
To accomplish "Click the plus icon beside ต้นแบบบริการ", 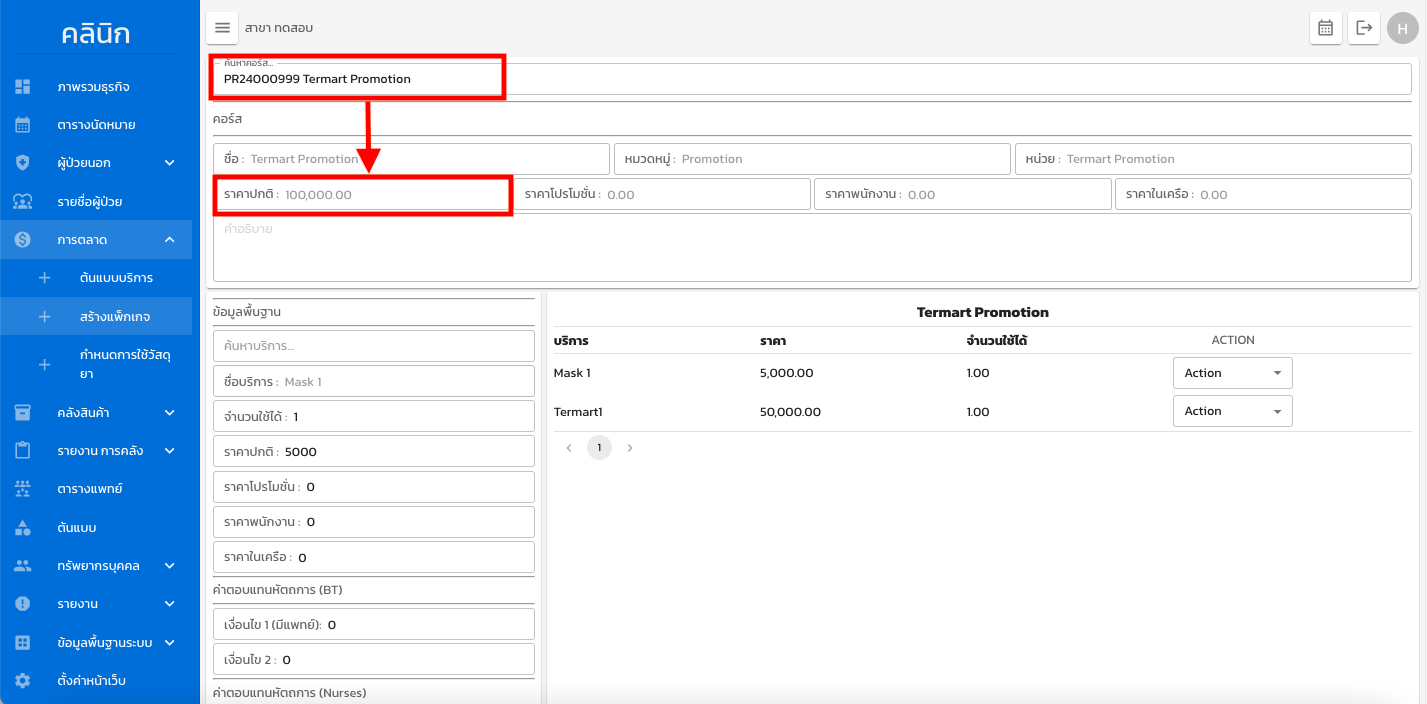I will (44, 278).
